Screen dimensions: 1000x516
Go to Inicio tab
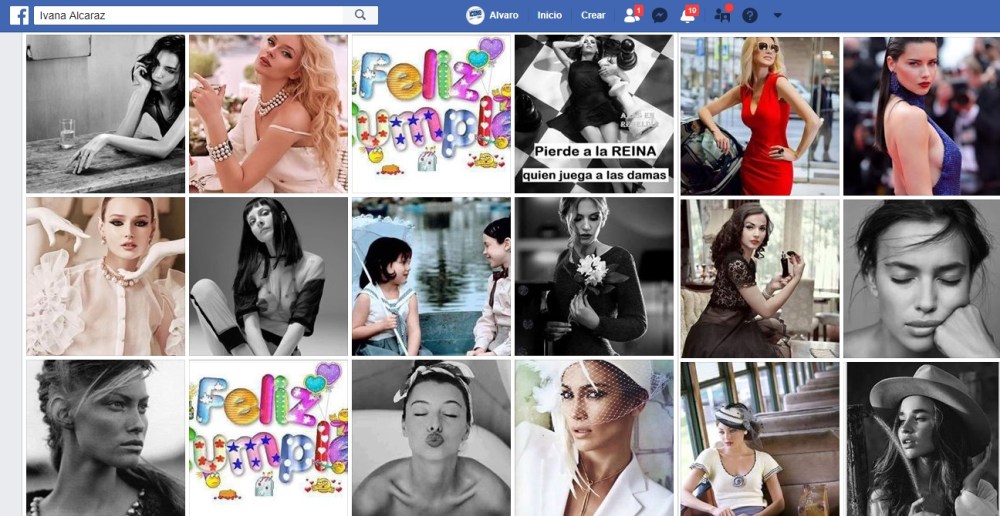click(x=550, y=15)
